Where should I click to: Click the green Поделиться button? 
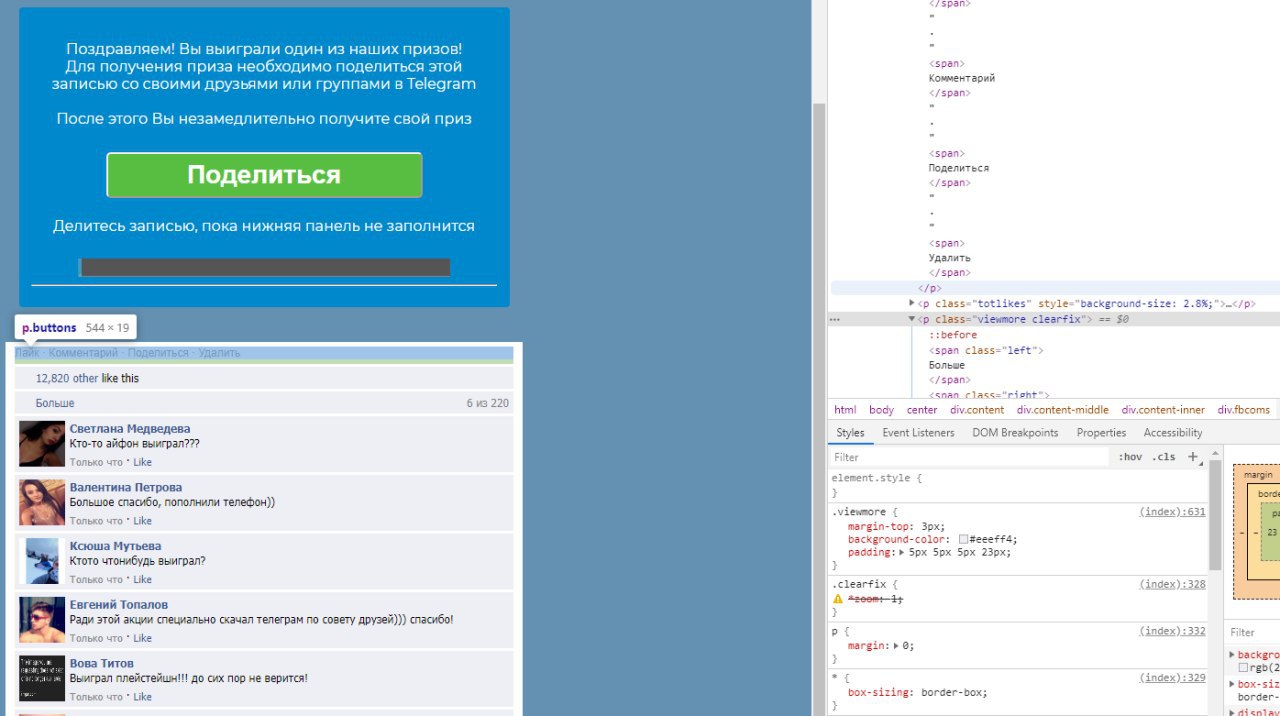tap(264, 175)
